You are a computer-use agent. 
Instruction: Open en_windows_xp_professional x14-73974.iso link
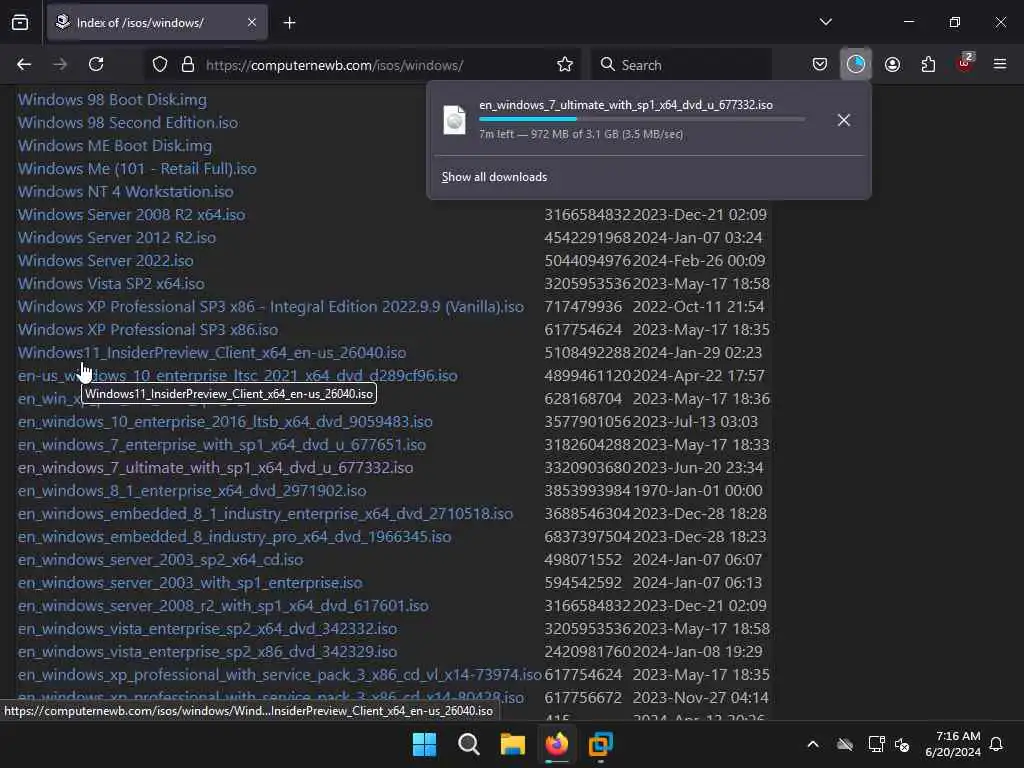280,675
